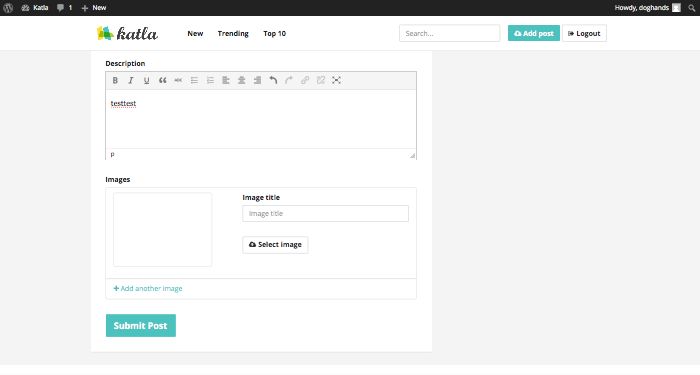Remove link using the unlink icon
The height and width of the screenshot is (375, 700).
click(x=321, y=80)
